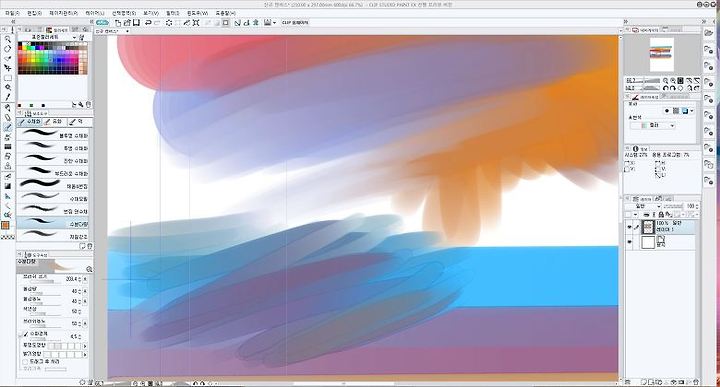Viewport: 720px width, 387px height.
Task: Toggle snap to ruler in the command bar
Action: (237, 22)
